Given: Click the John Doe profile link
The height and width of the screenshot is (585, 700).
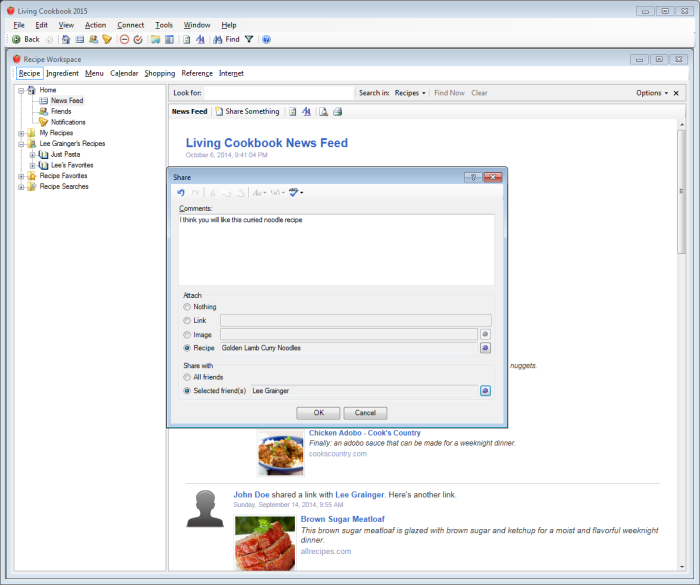Looking at the screenshot, I should [x=251, y=494].
